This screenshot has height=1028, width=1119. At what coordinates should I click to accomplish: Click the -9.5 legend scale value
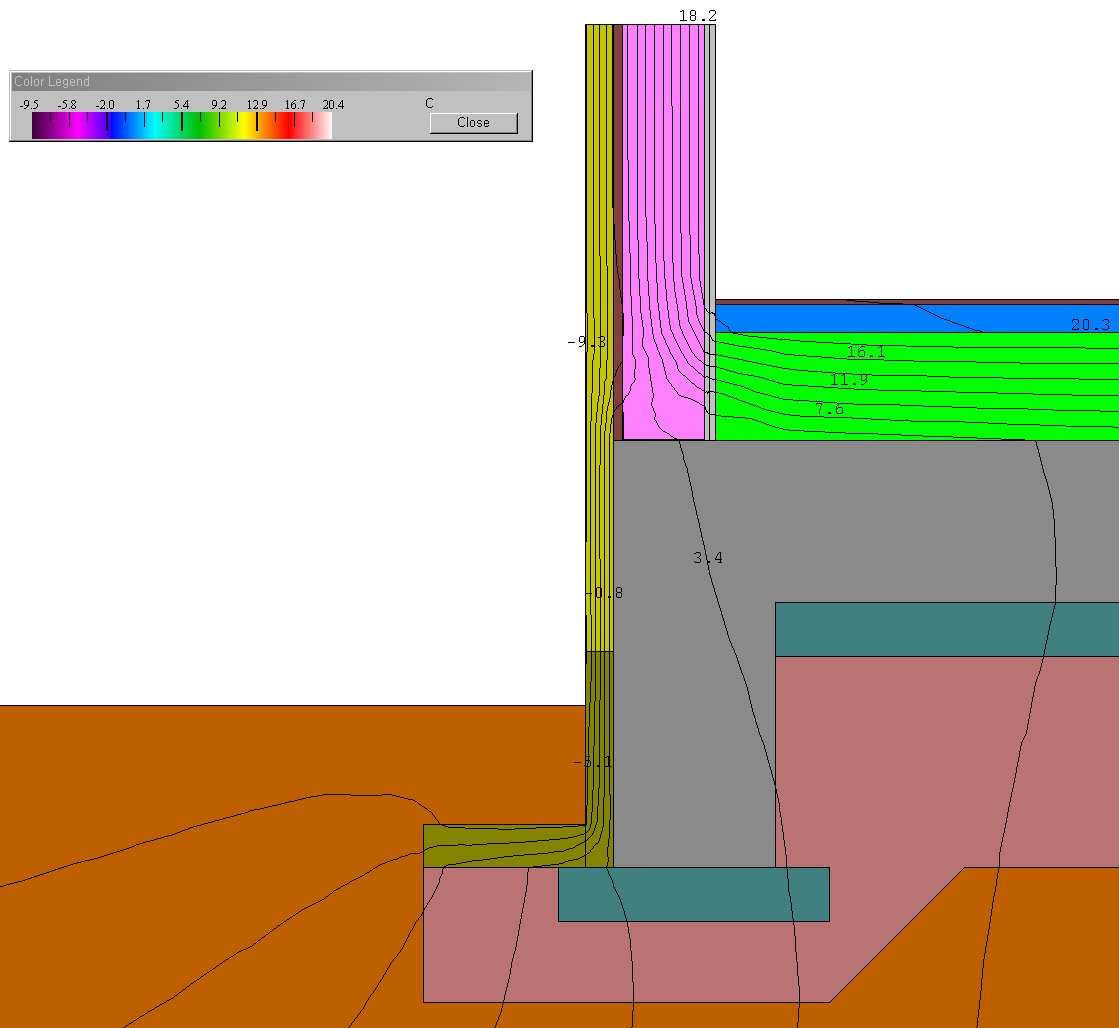point(29,104)
